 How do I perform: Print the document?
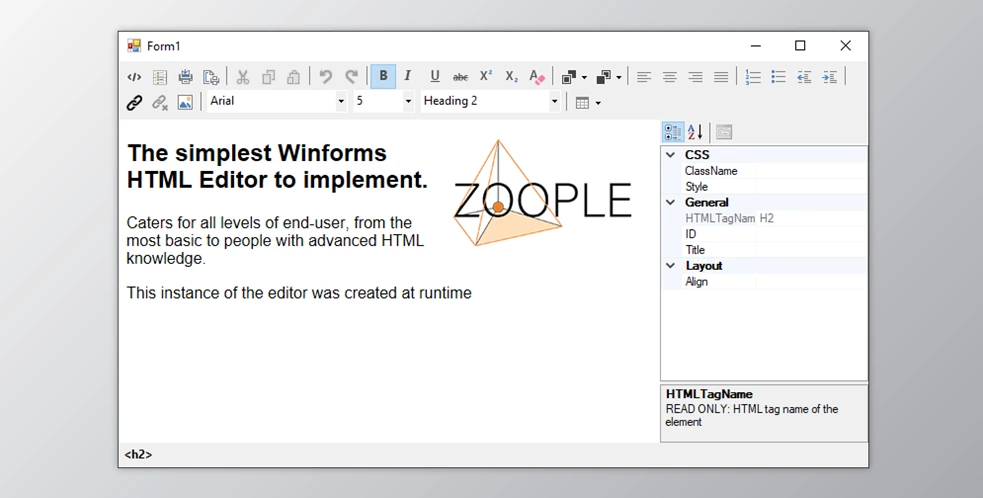pyautogui.click(x=185, y=77)
